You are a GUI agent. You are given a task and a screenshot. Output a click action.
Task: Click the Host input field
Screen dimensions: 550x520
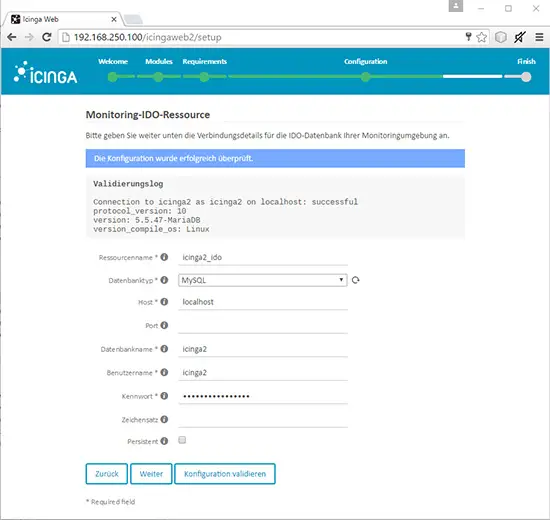pos(263,302)
